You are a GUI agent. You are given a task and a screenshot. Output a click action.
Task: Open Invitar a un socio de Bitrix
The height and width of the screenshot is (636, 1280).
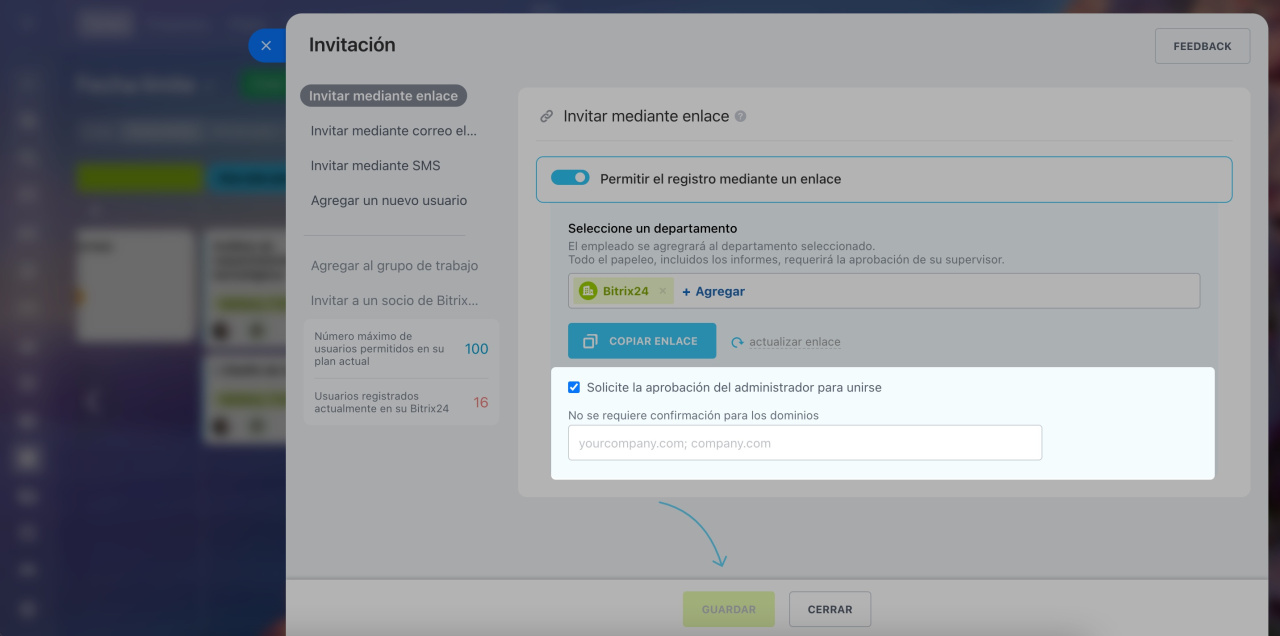pos(393,301)
